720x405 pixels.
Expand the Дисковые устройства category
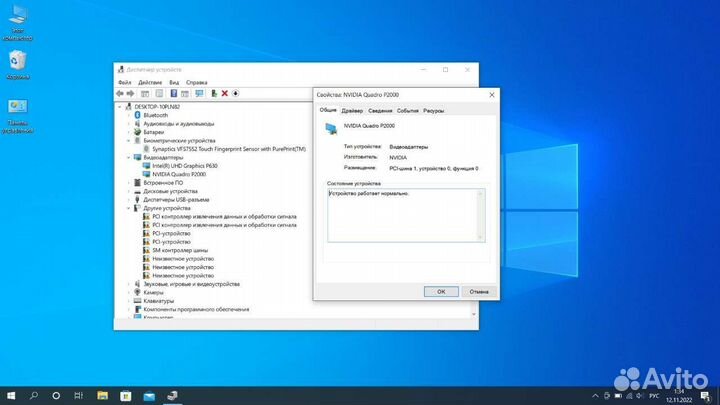pos(129,191)
